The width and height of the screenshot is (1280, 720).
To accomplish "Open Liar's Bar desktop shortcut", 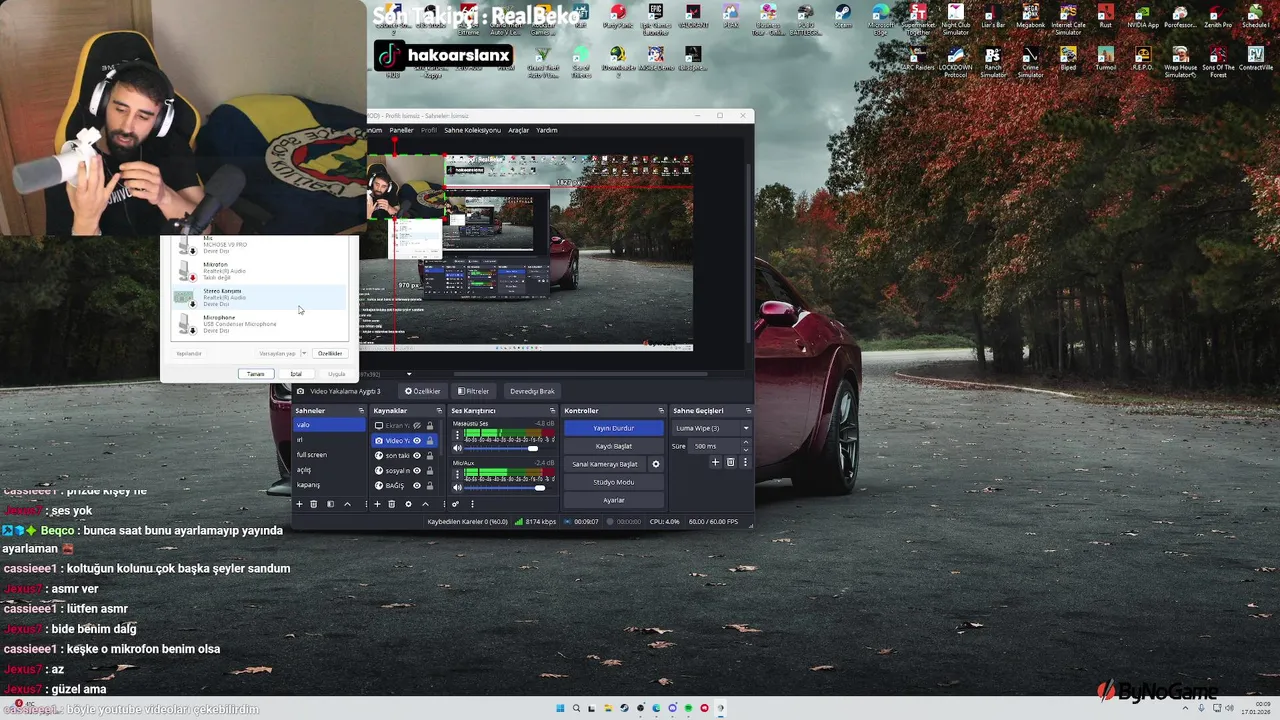I will pos(993,16).
